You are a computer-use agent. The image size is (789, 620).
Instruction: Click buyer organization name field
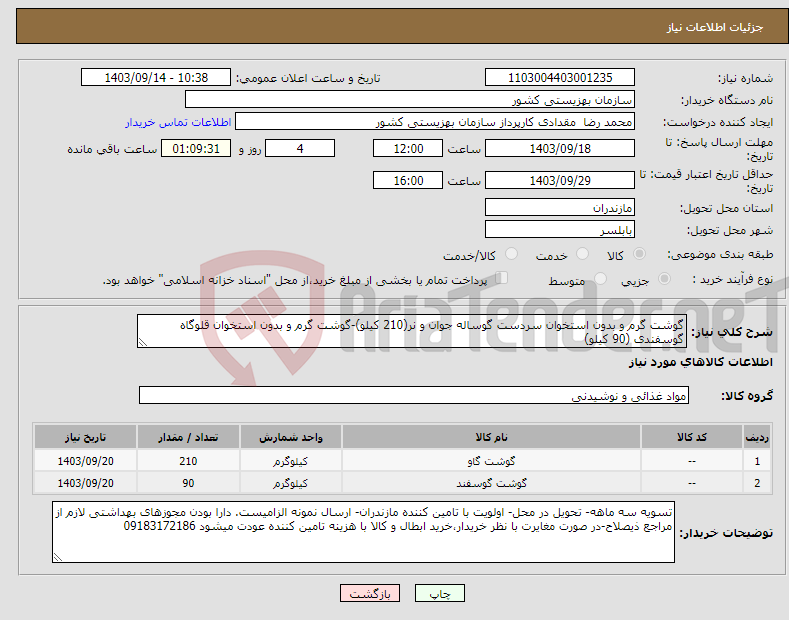point(410,100)
